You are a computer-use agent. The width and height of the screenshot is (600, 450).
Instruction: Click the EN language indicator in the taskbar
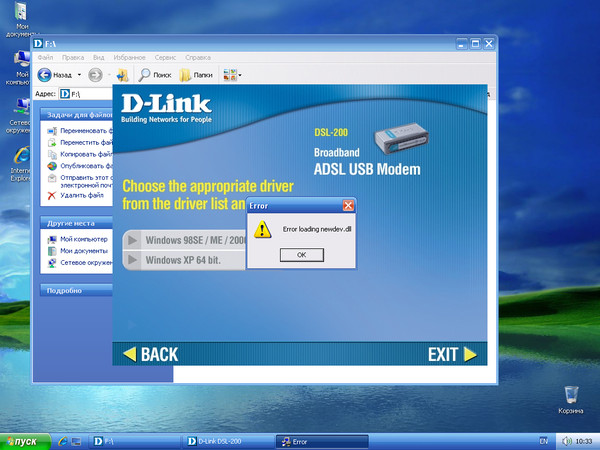click(x=543, y=441)
